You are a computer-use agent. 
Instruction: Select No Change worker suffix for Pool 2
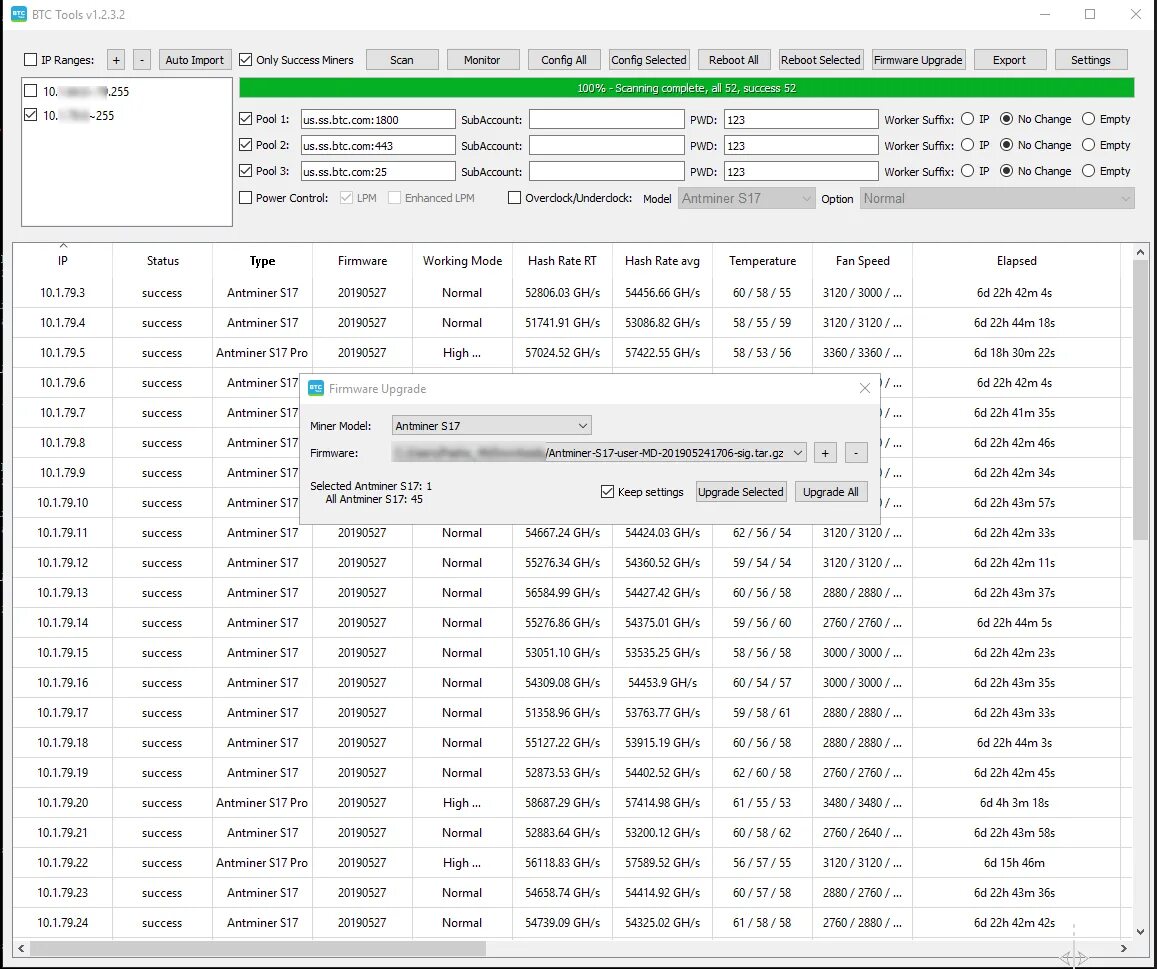1006,145
